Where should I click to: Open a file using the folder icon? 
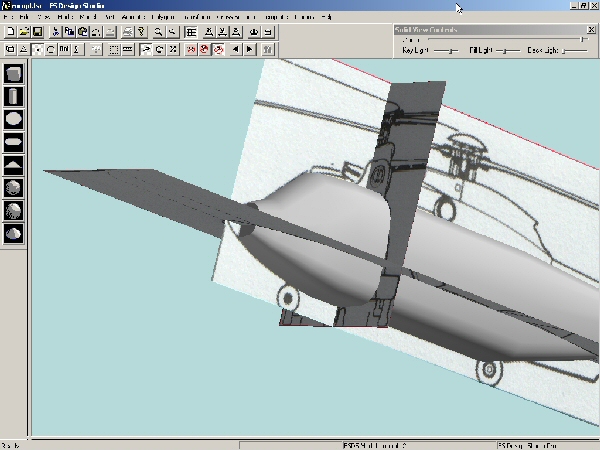(23, 32)
